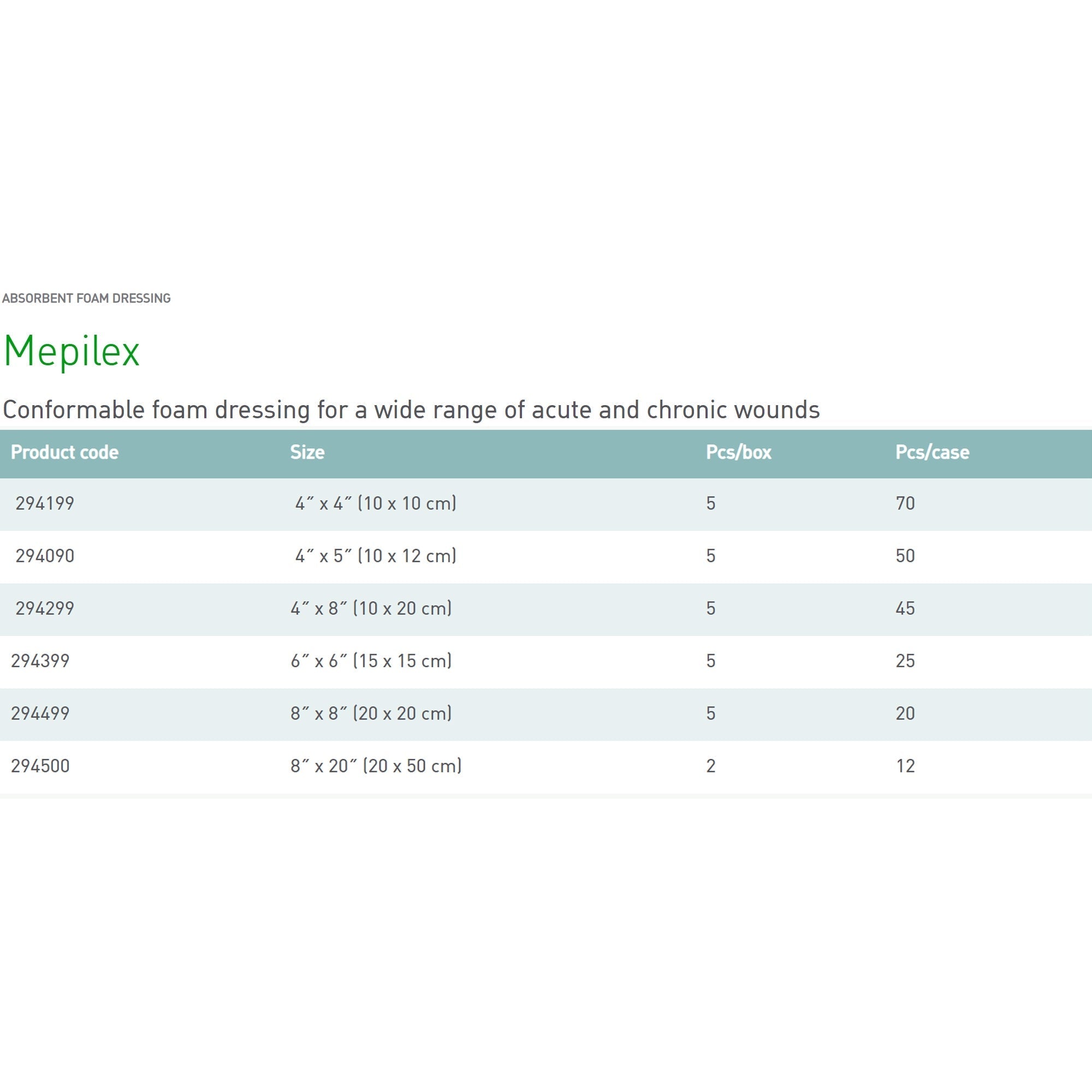Click the Mepilex product title

tap(70, 352)
